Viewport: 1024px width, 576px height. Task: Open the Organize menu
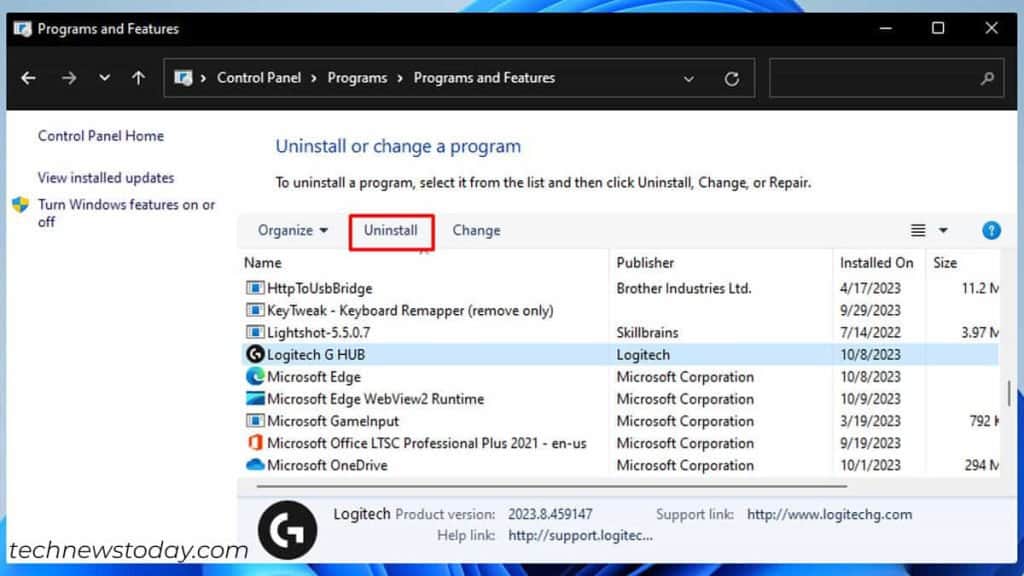(293, 231)
